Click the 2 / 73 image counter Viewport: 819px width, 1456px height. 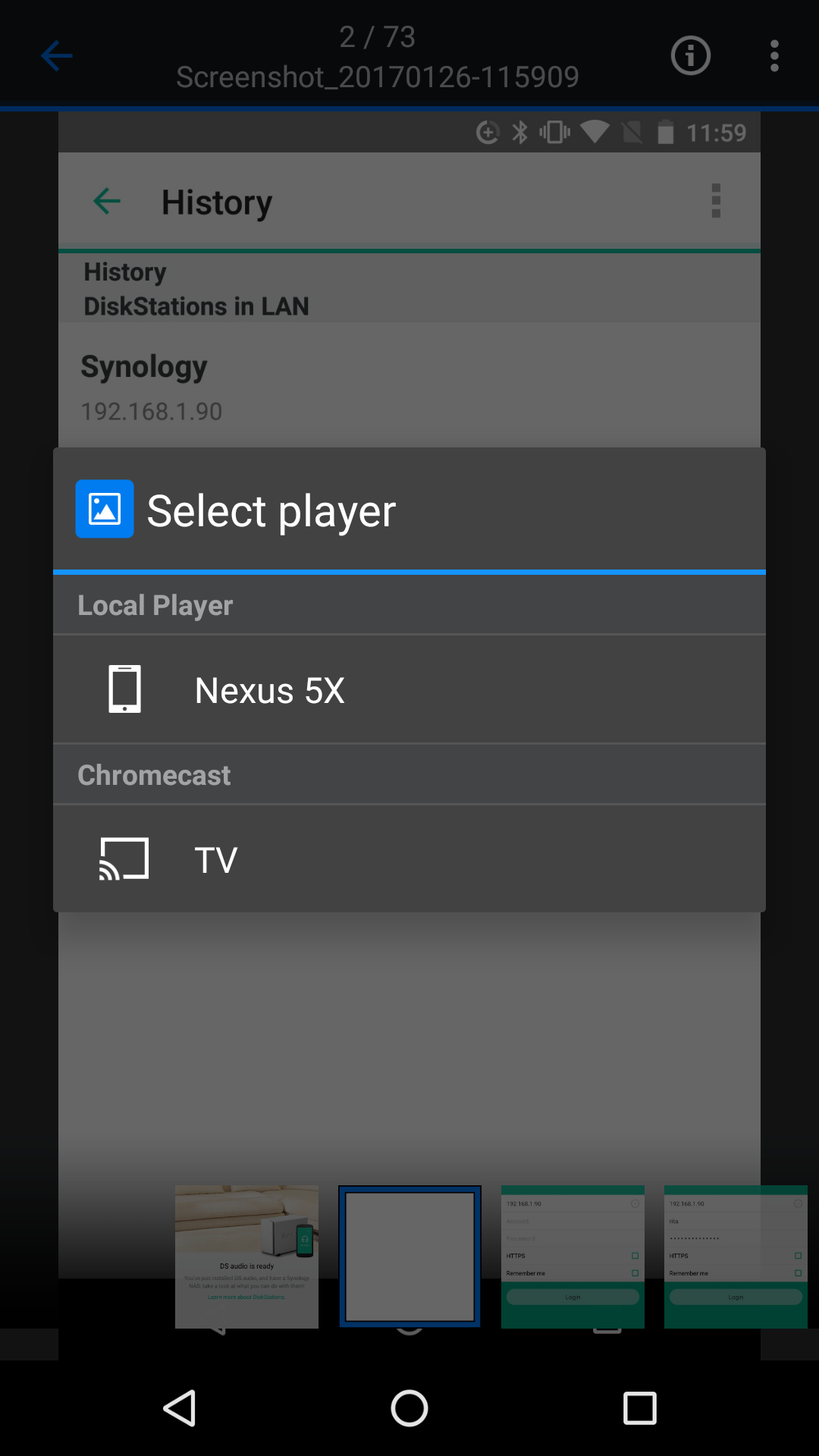(x=378, y=36)
